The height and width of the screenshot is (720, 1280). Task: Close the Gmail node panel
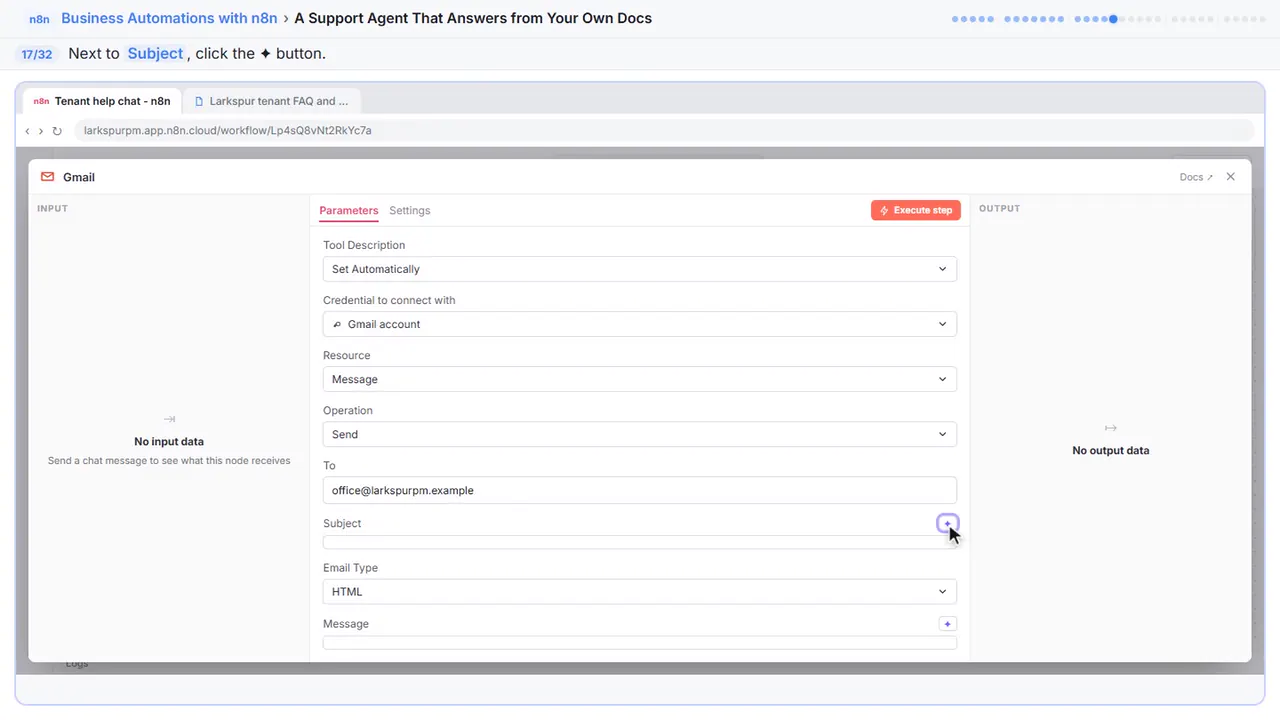point(1231,177)
